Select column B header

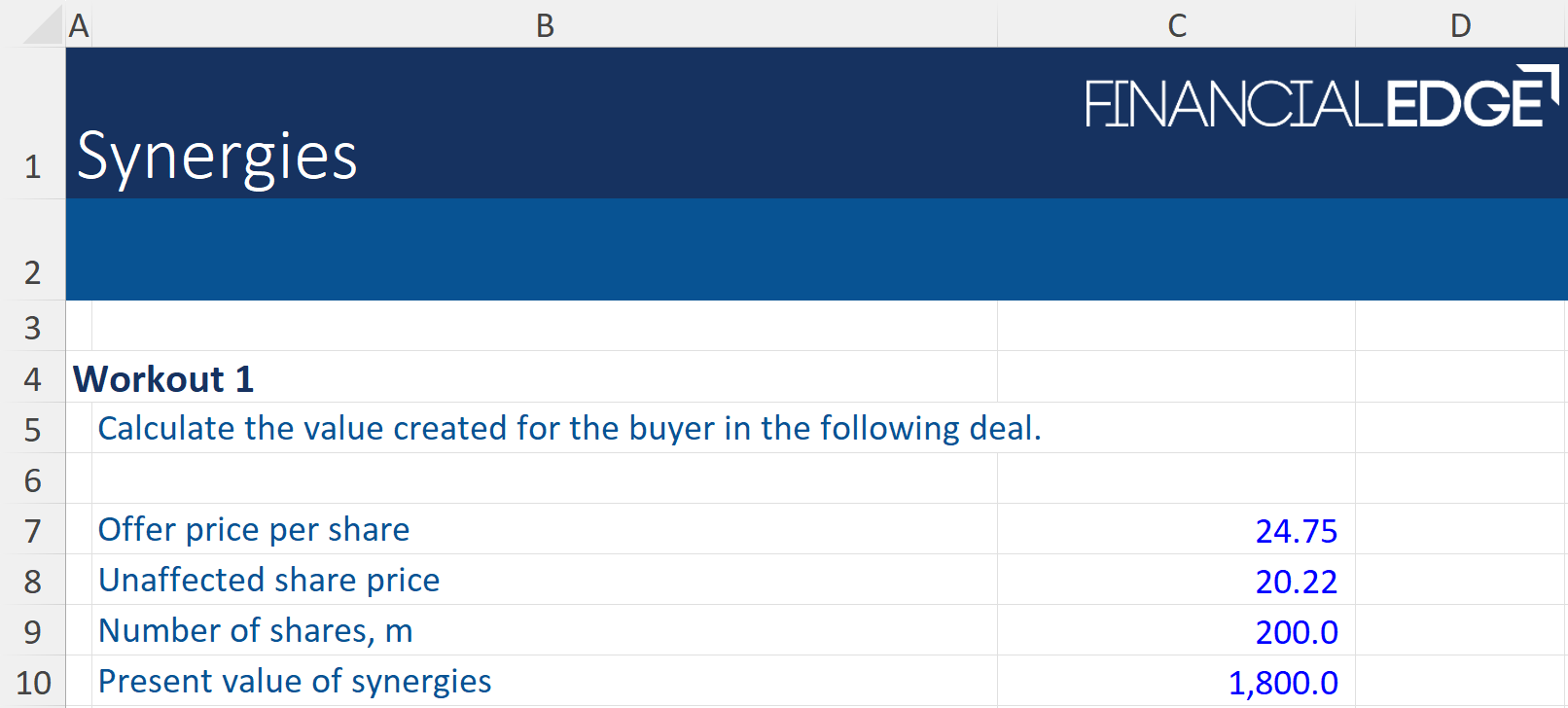[545, 25]
